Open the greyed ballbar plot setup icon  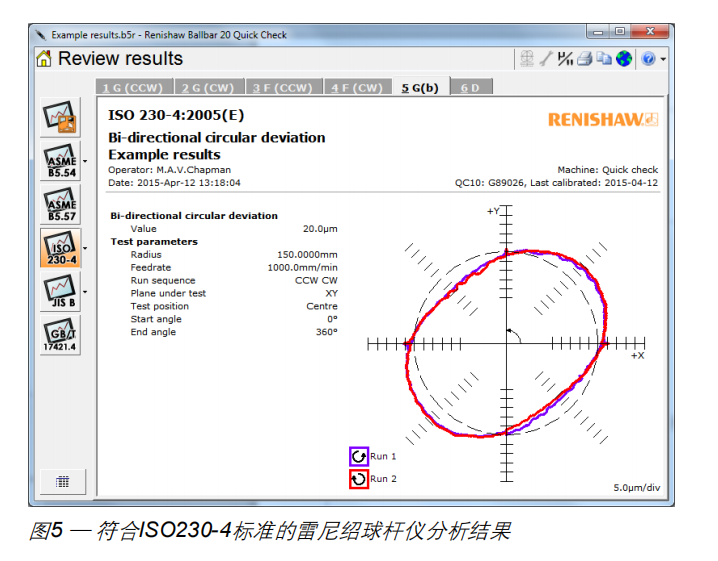click(x=527, y=59)
